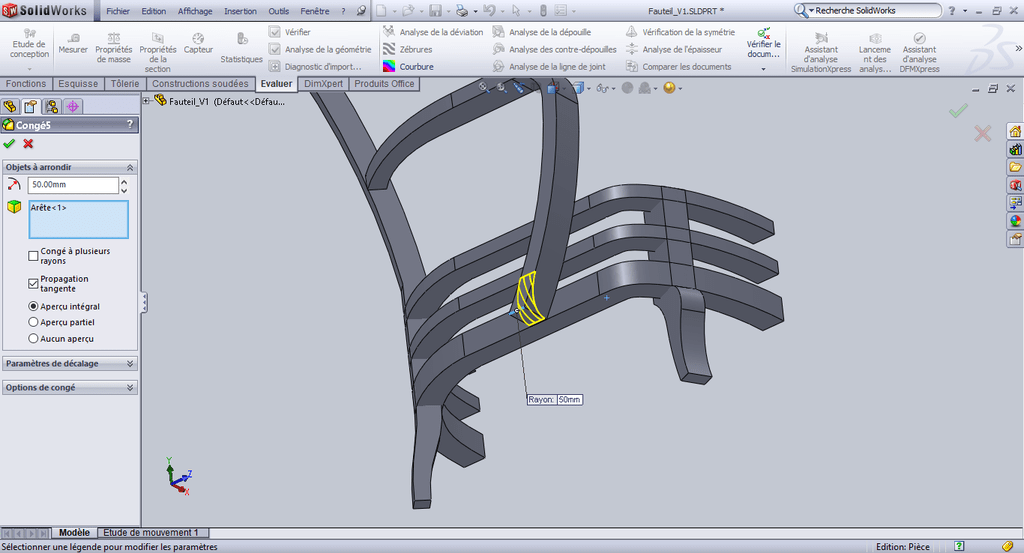The image size is (1024, 553).
Task: Enable Zébrures display
Action: (x=408, y=50)
